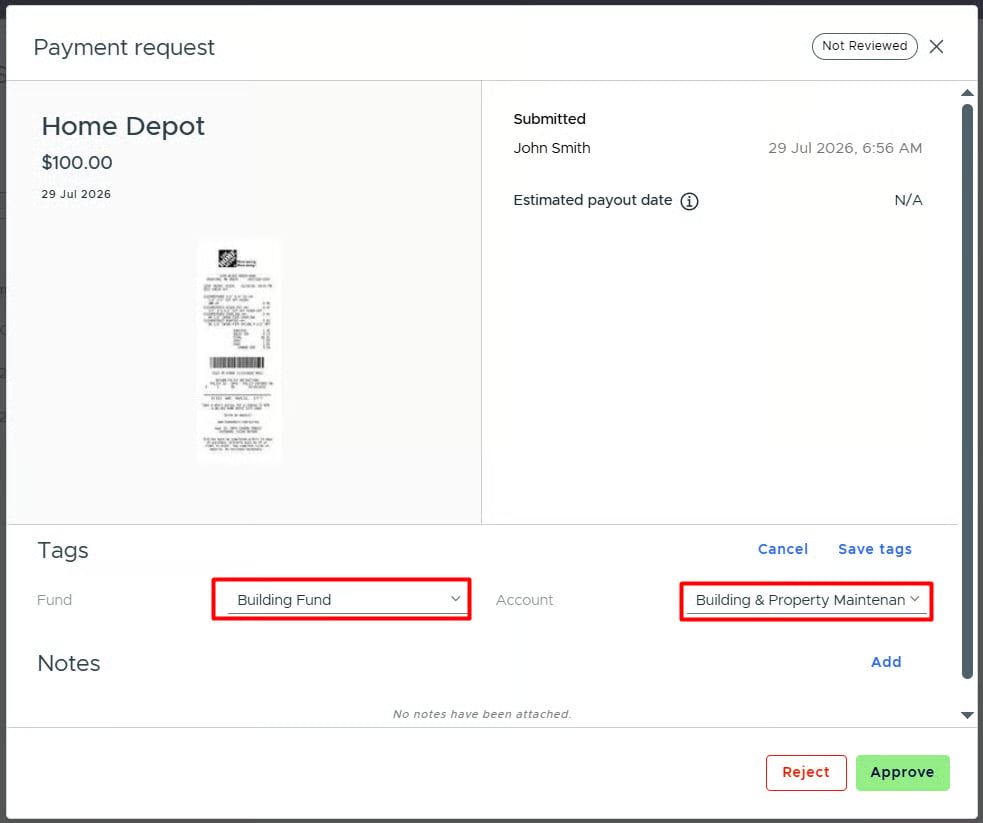The width and height of the screenshot is (983, 823).
Task: Open the Account dropdown for Building & Property Maintenance
Action: pyautogui.click(x=807, y=600)
